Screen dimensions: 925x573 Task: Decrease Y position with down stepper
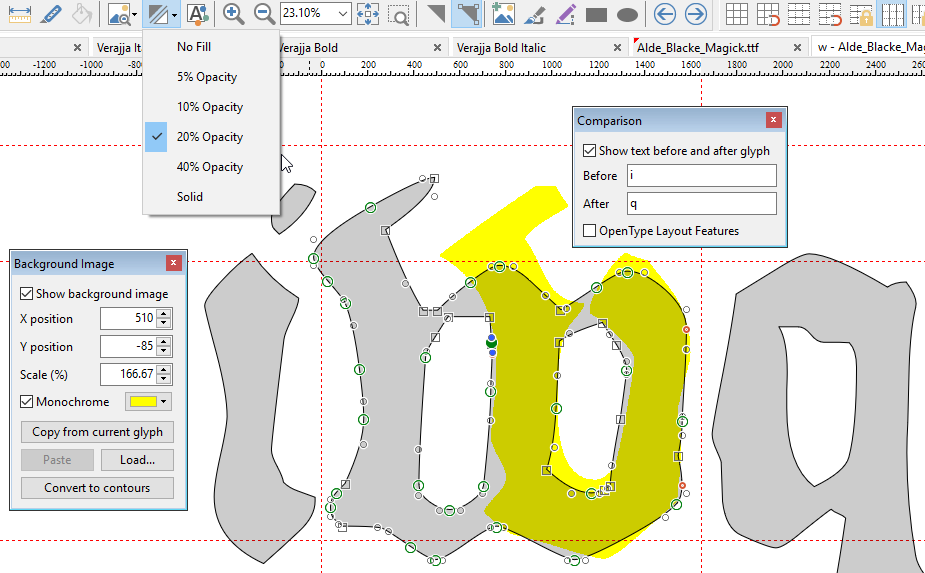click(x=165, y=352)
